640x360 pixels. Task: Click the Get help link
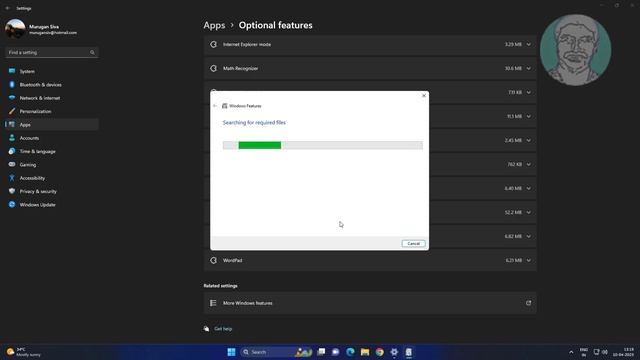[x=223, y=329]
